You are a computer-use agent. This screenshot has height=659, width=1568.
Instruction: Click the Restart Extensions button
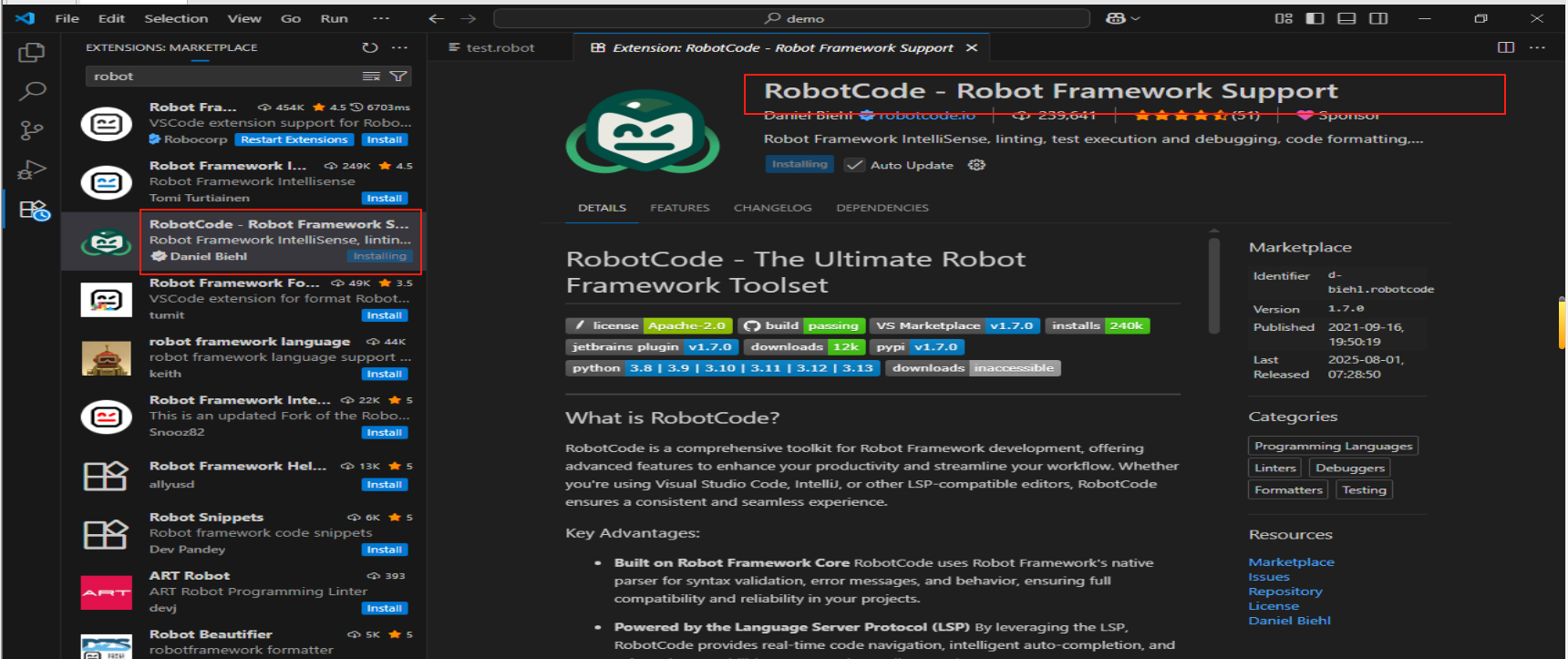coord(294,139)
